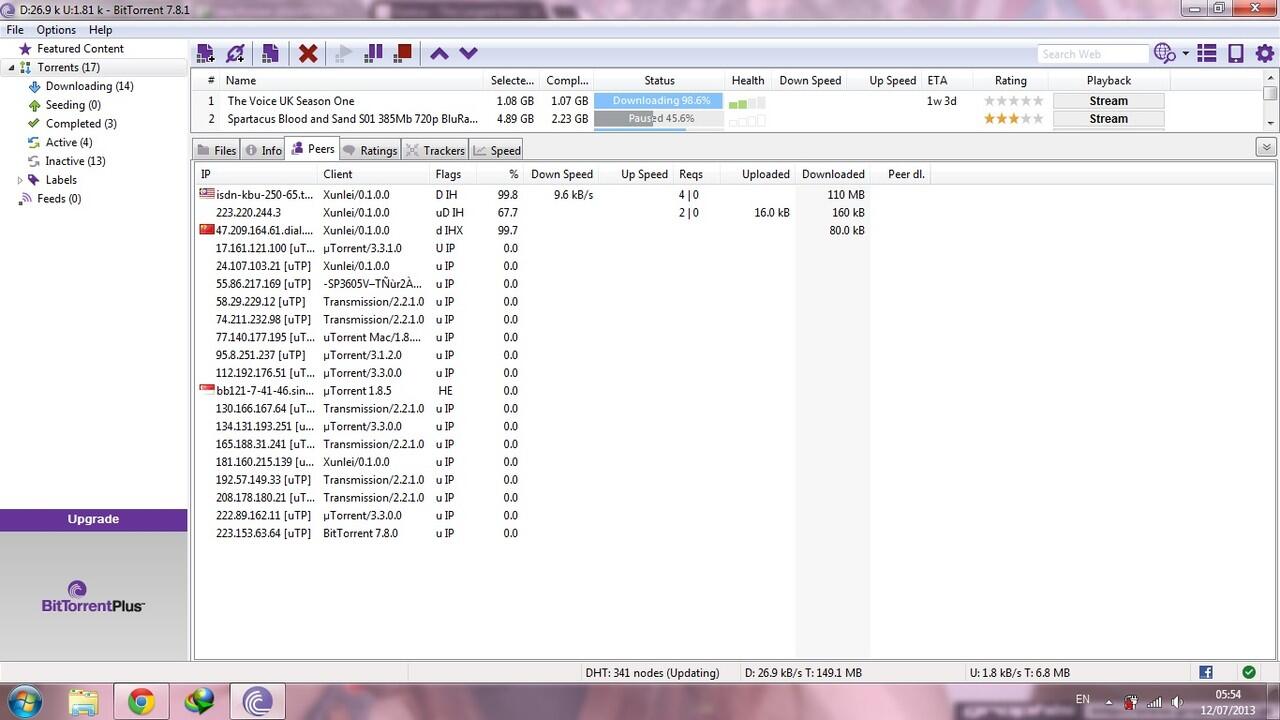Viewport: 1280px width, 720px height.
Task: Open the File menu
Action: 15,30
